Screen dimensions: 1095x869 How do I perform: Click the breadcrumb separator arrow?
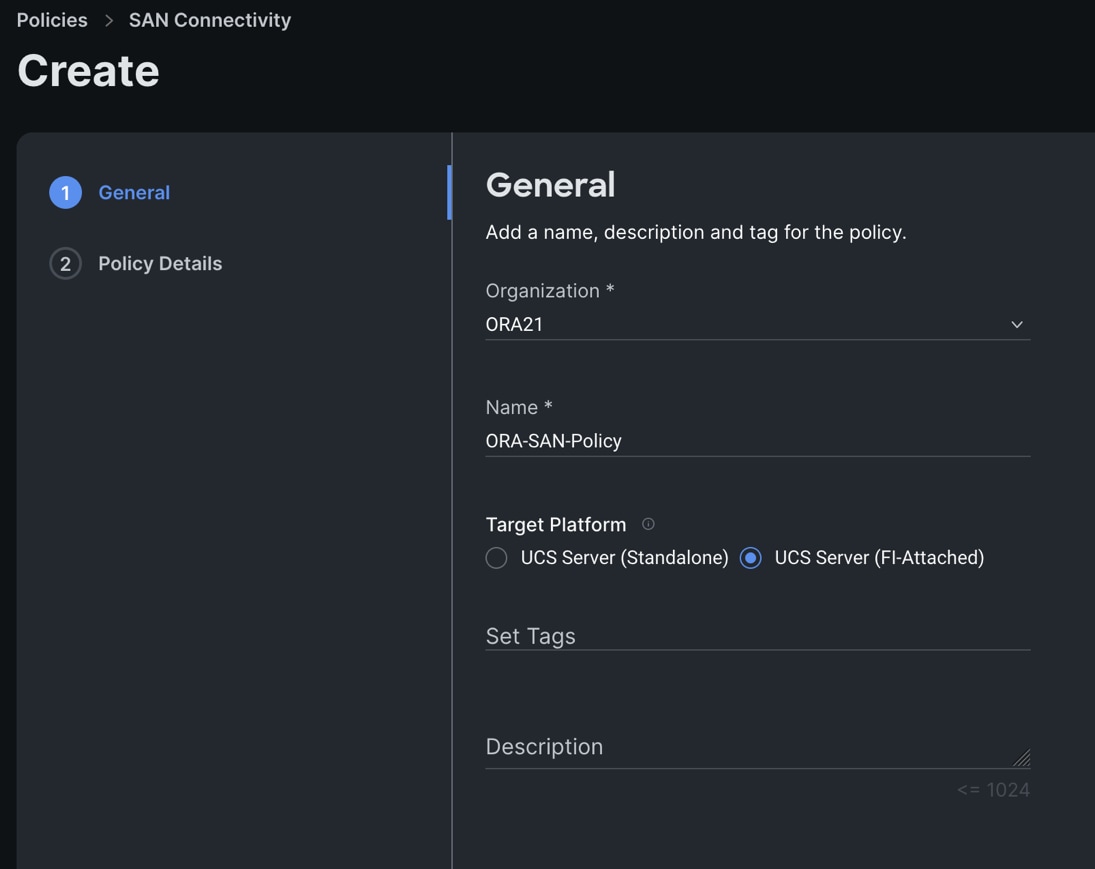coord(109,21)
